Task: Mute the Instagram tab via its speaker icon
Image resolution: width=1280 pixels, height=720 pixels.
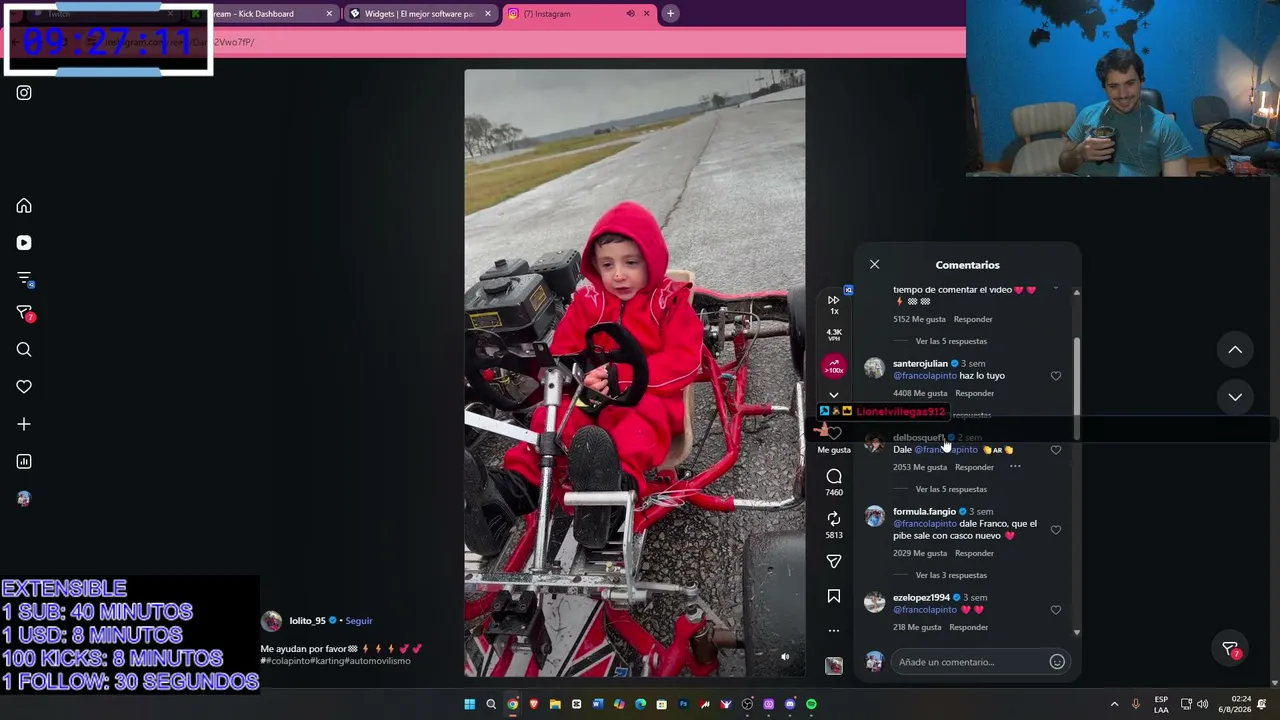Action: click(x=630, y=14)
